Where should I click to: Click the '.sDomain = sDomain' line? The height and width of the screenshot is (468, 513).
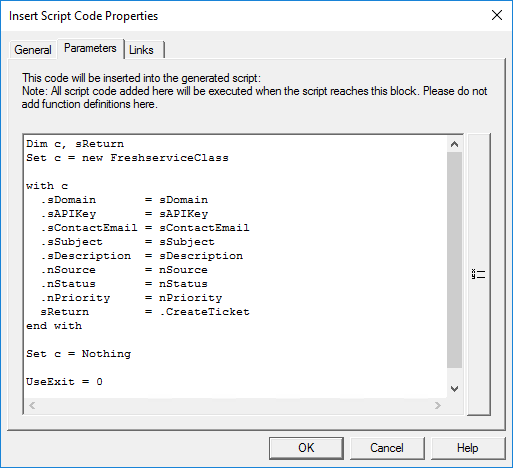(x=124, y=200)
